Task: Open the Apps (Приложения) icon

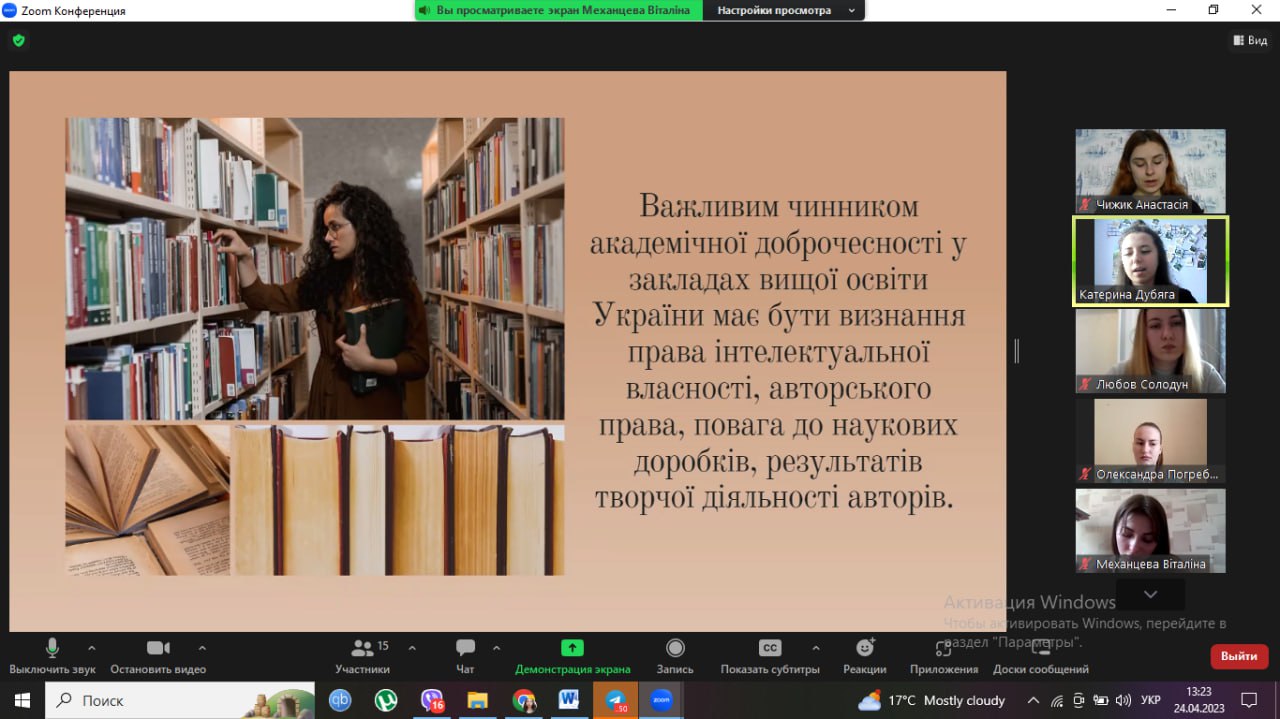Action: [x=943, y=648]
